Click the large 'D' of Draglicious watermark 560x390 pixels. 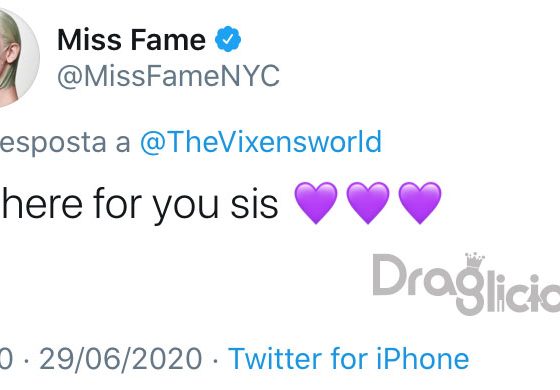tap(390, 275)
